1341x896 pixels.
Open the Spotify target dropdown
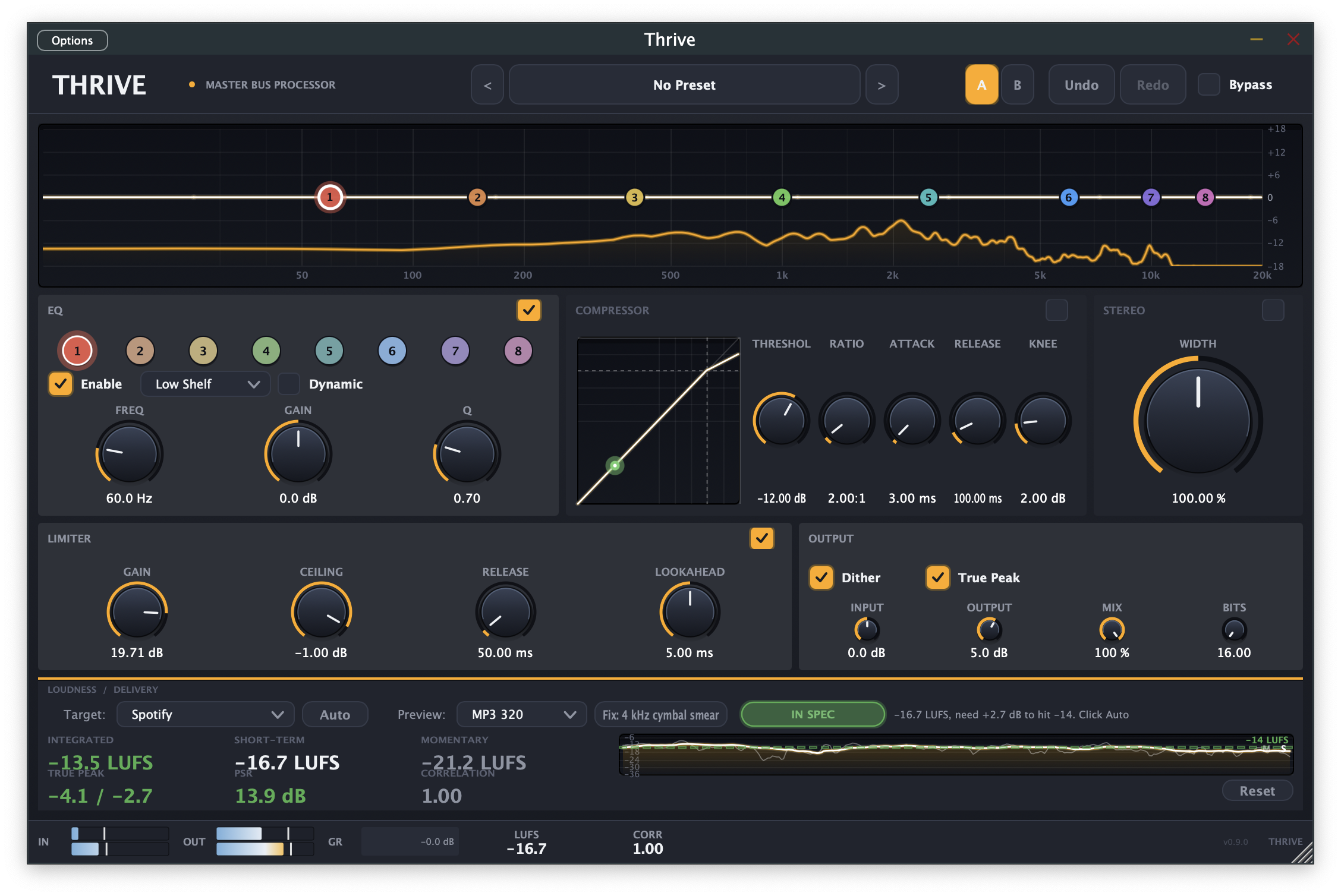[x=206, y=714]
